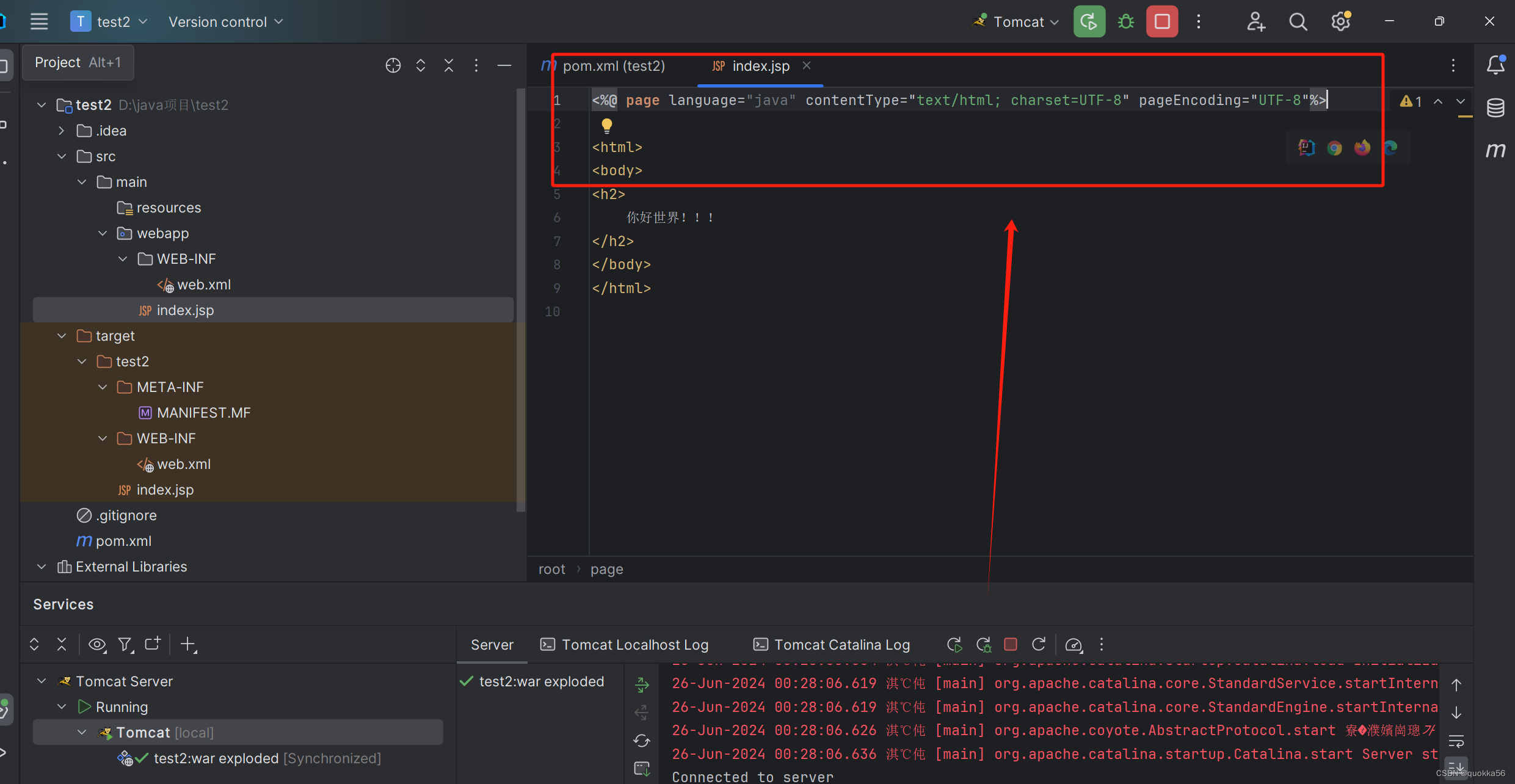Select opened file with the crosshair icon
Screen dimensions: 1515x784
(x=393, y=65)
